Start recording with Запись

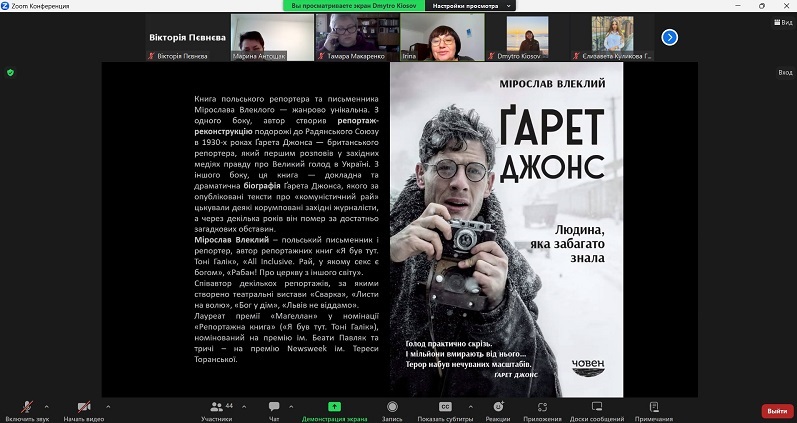tap(392, 411)
